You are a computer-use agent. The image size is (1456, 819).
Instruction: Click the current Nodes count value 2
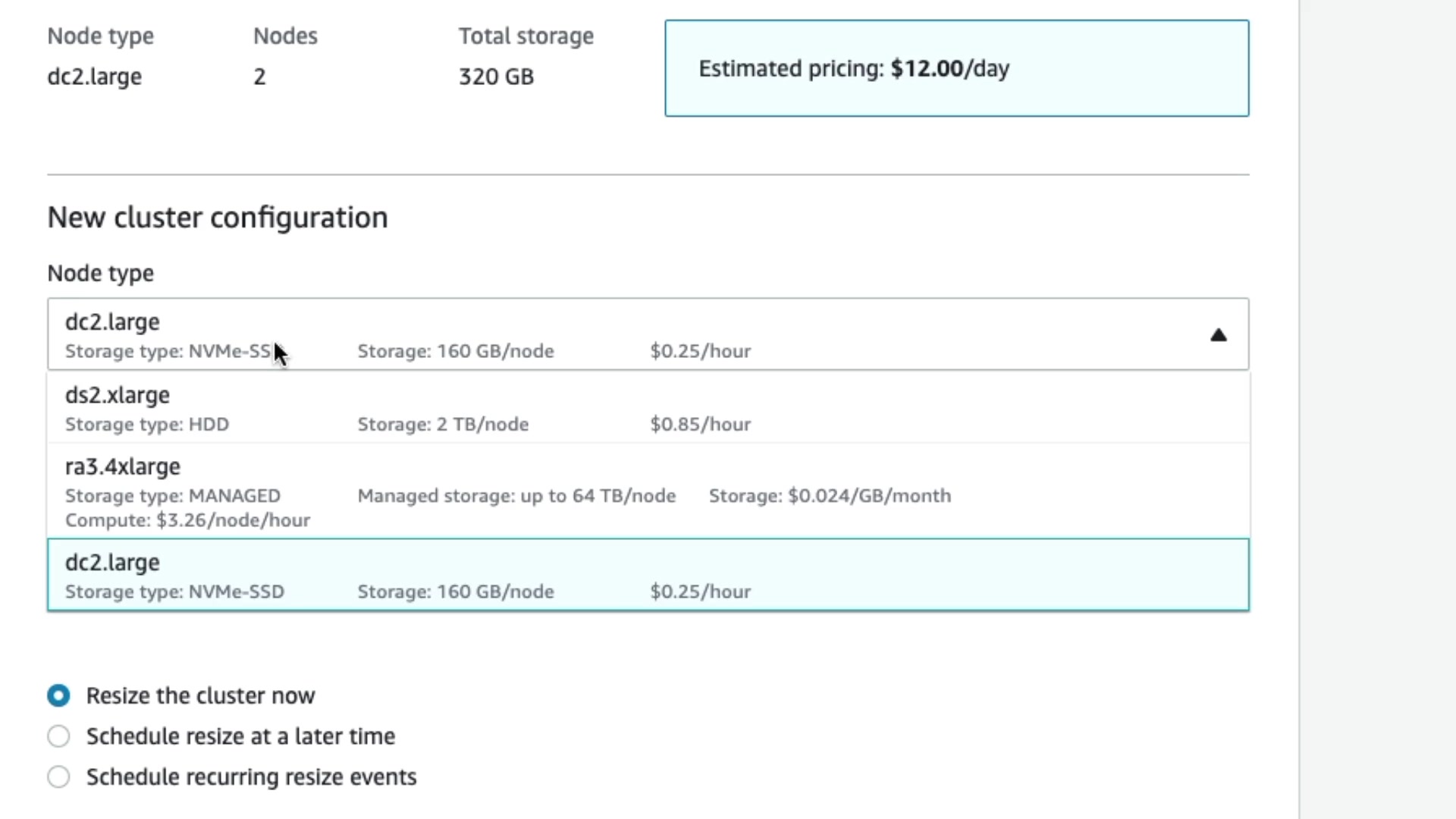point(259,77)
